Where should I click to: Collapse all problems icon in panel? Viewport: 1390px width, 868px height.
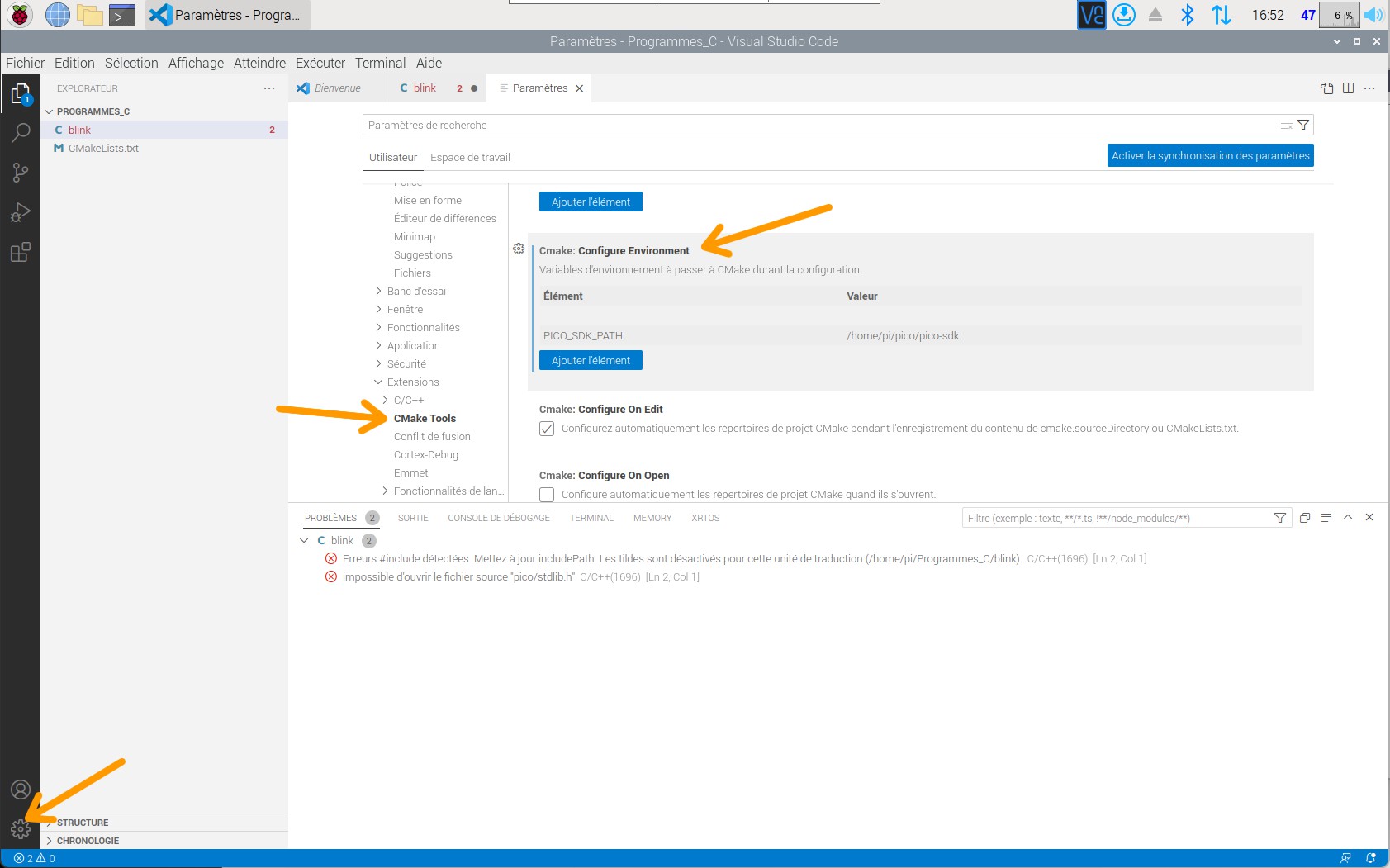tap(1305, 518)
